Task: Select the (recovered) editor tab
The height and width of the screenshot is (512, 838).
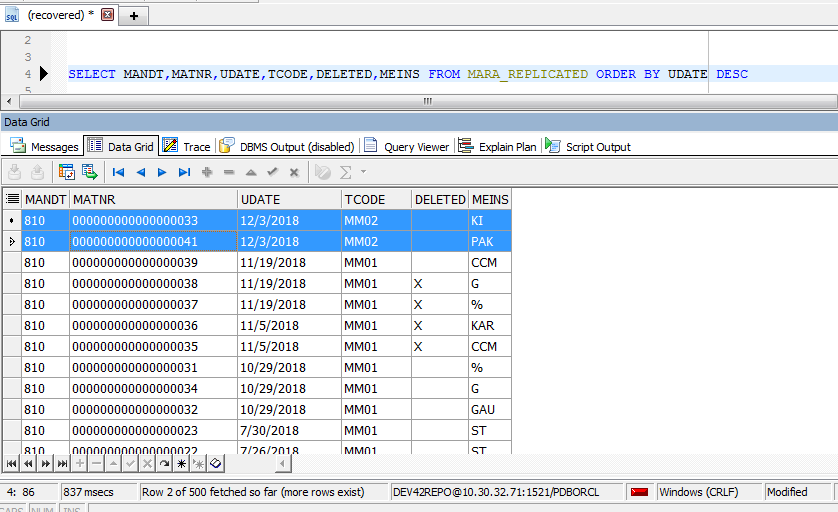Action: (x=60, y=15)
